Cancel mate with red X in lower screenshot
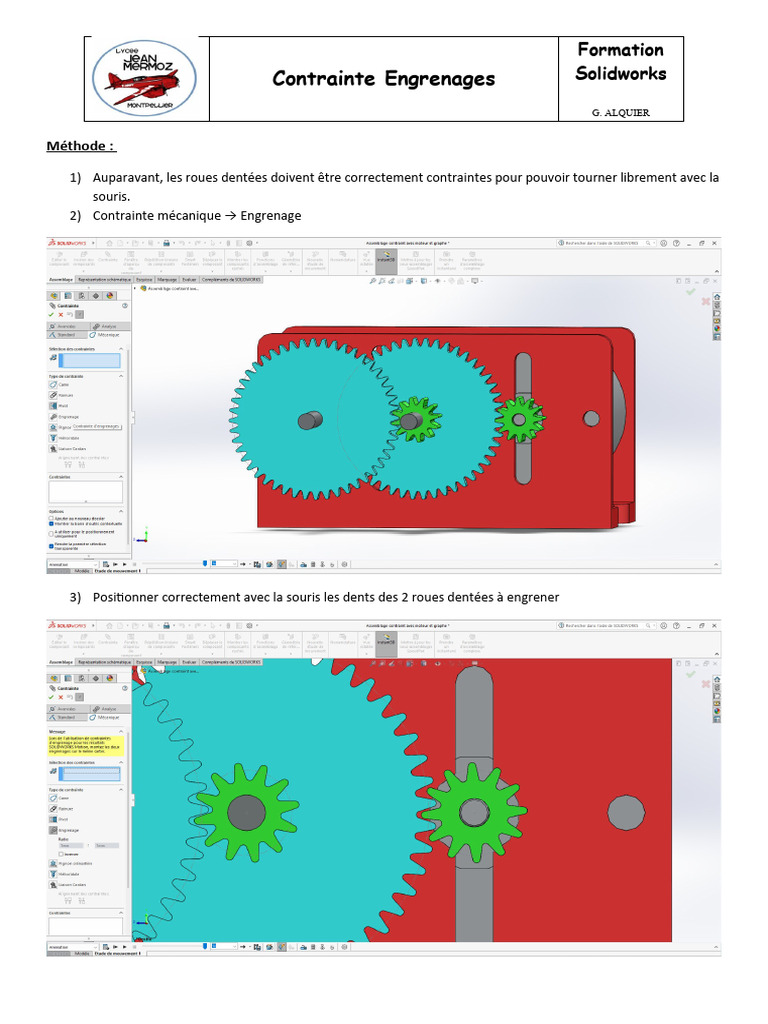The height and width of the screenshot is (1024, 768). tap(61, 697)
